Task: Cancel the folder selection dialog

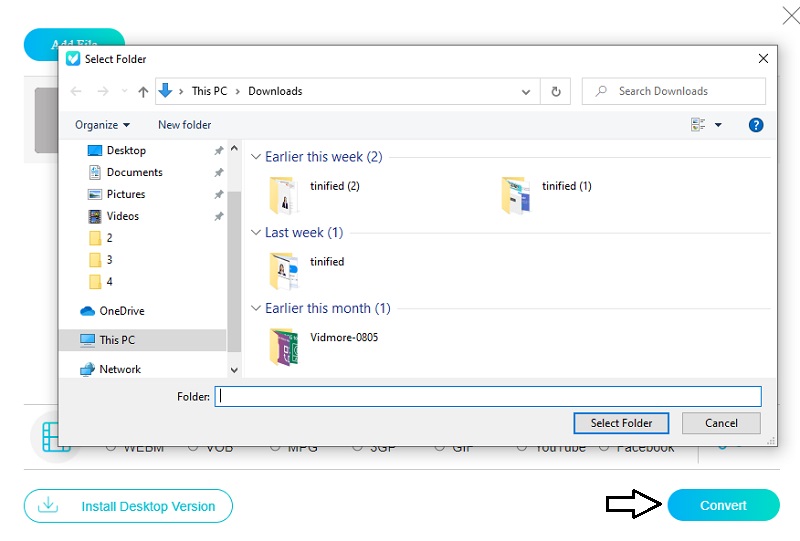Action: point(721,423)
